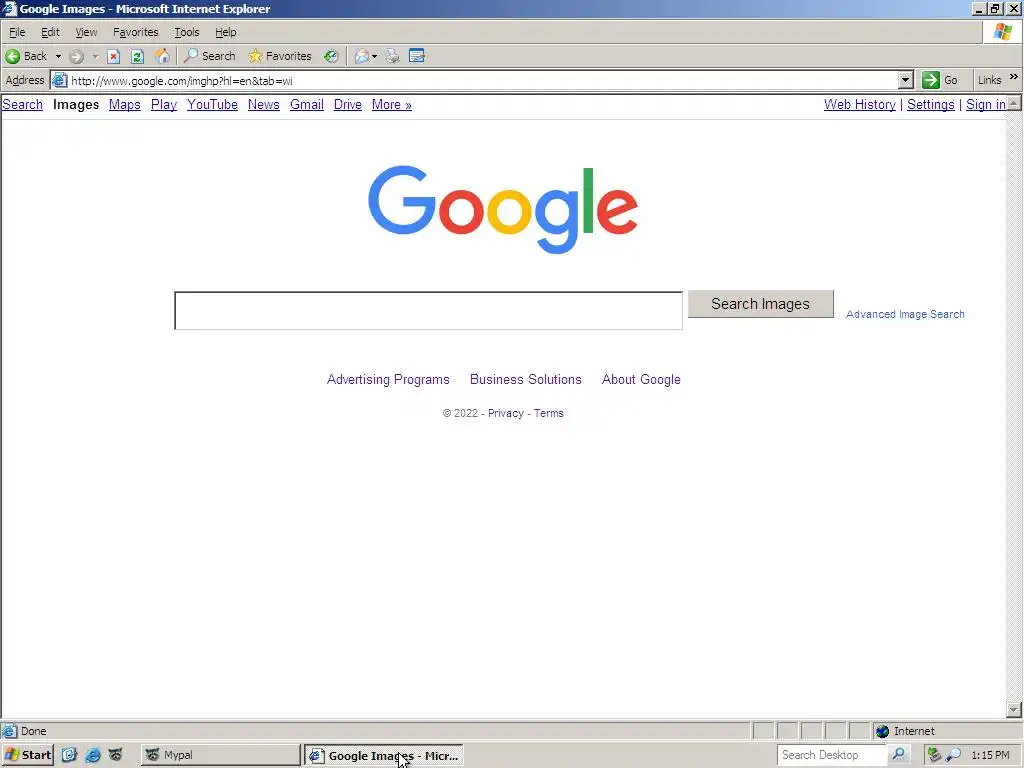Open the Favorites menu
Image resolution: width=1024 pixels, height=768 pixels.
coord(136,32)
